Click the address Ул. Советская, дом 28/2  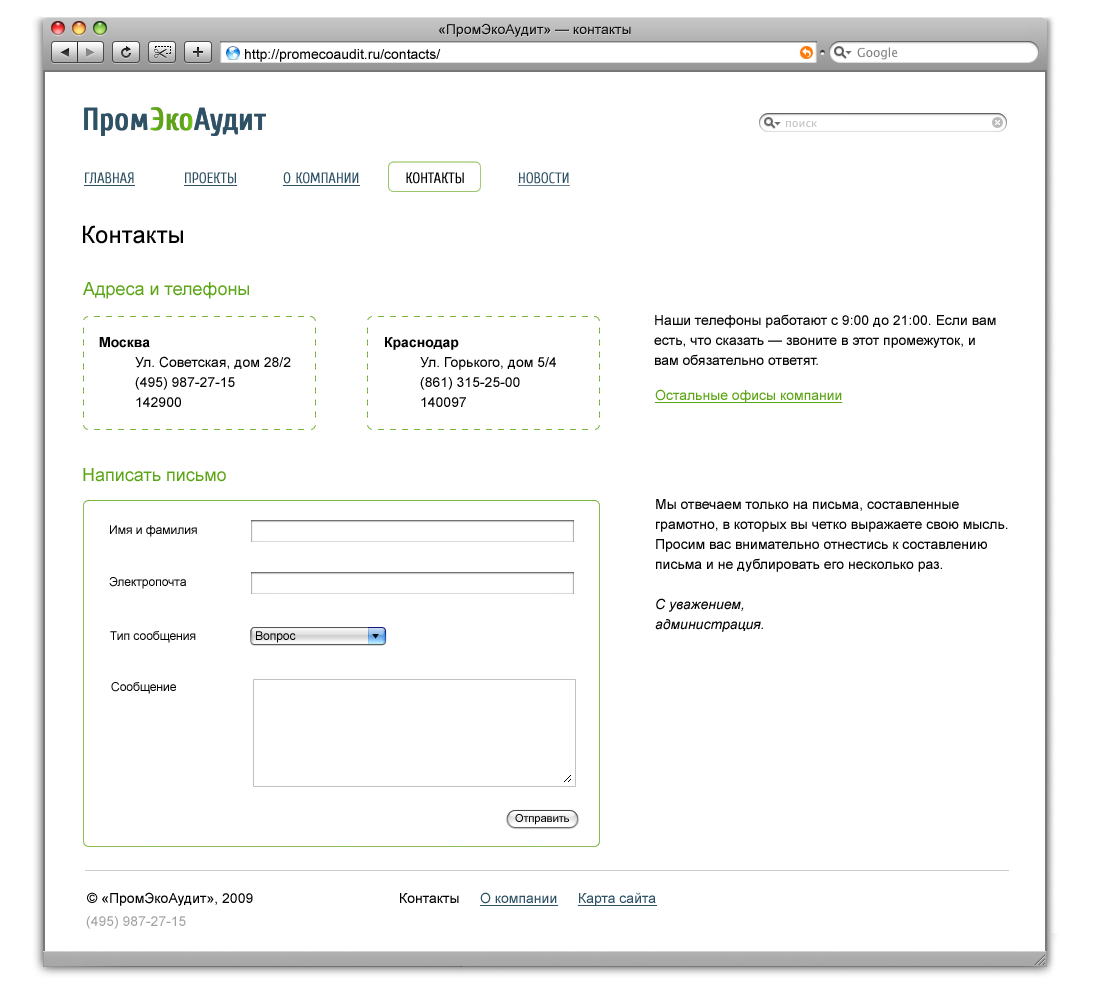coord(213,362)
